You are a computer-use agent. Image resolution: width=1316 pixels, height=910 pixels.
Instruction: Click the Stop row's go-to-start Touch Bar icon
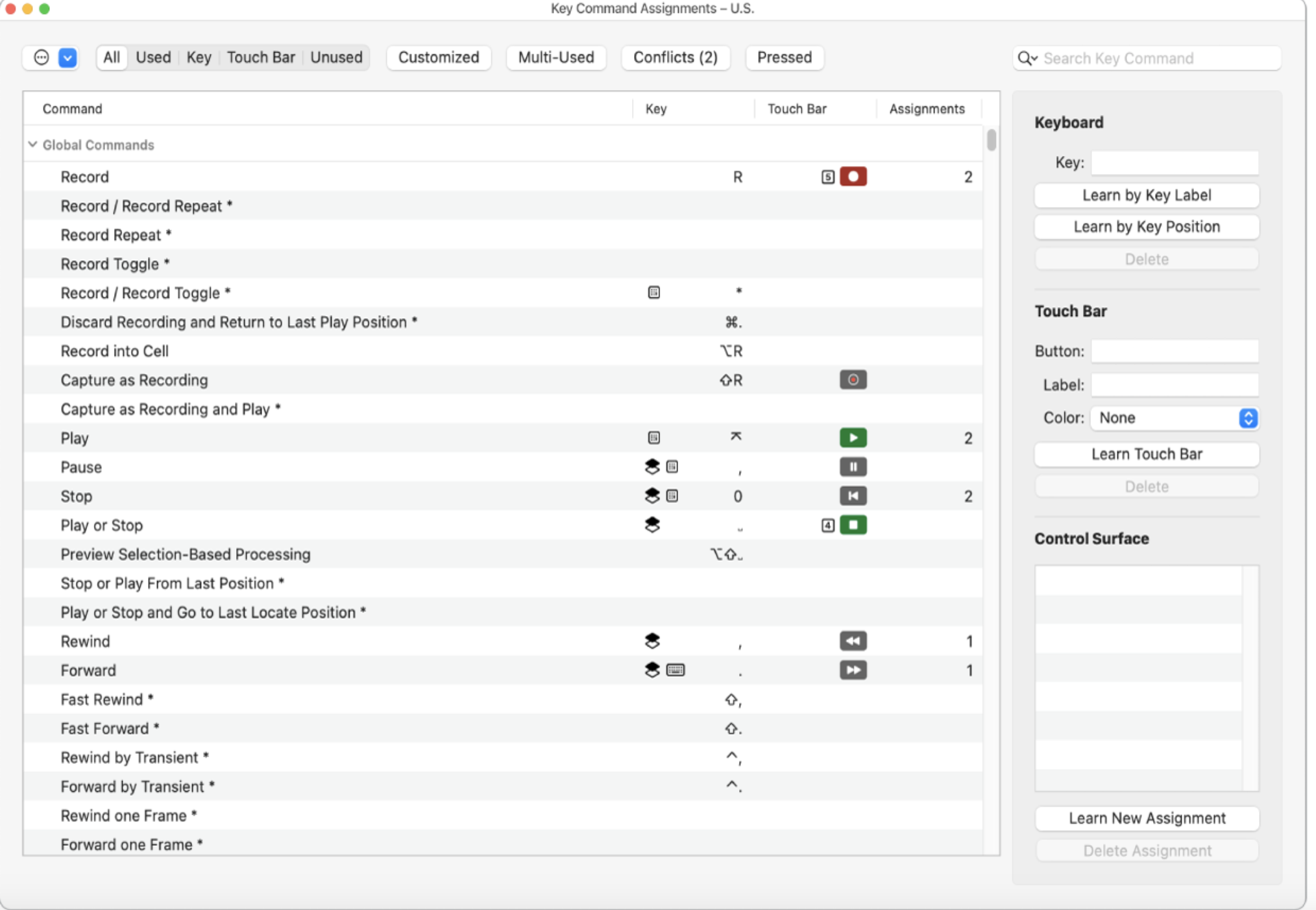[x=853, y=496]
